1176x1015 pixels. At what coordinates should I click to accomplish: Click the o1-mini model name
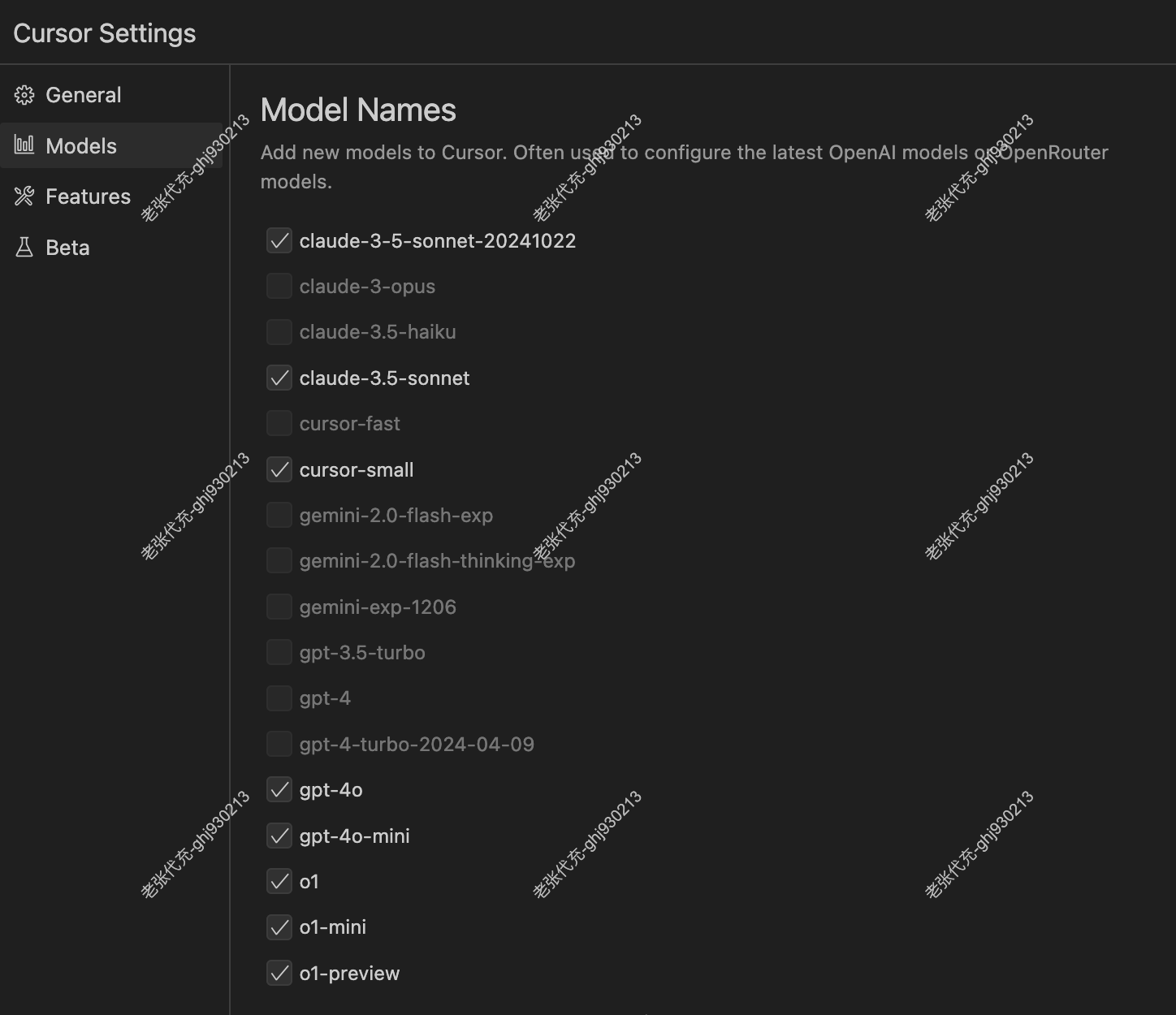pyautogui.click(x=333, y=926)
